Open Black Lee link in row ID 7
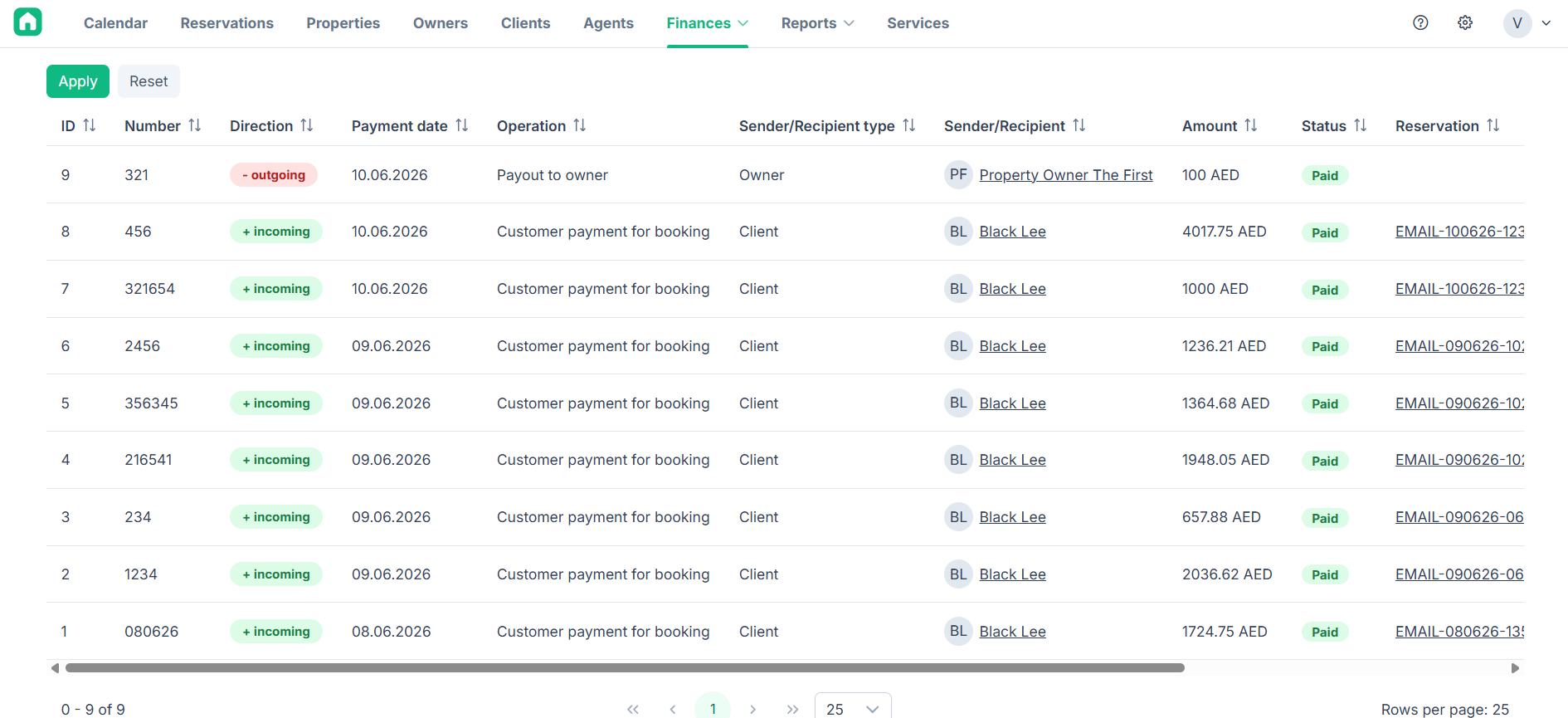The width and height of the screenshot is (1568, 718). [1012, 289]
